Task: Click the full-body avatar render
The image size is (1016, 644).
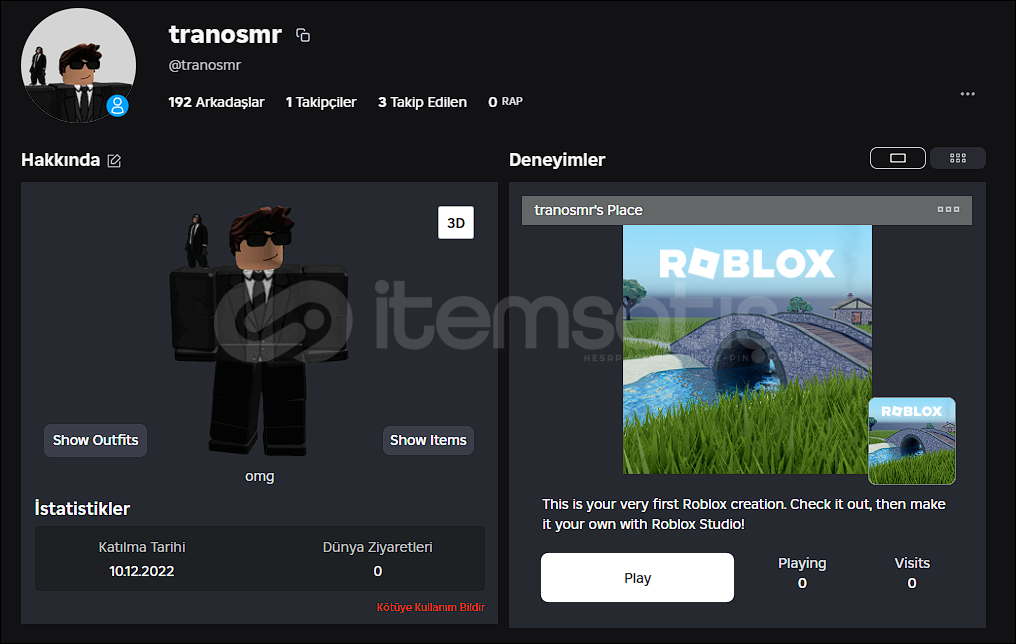Action: [x=259, y=330]
